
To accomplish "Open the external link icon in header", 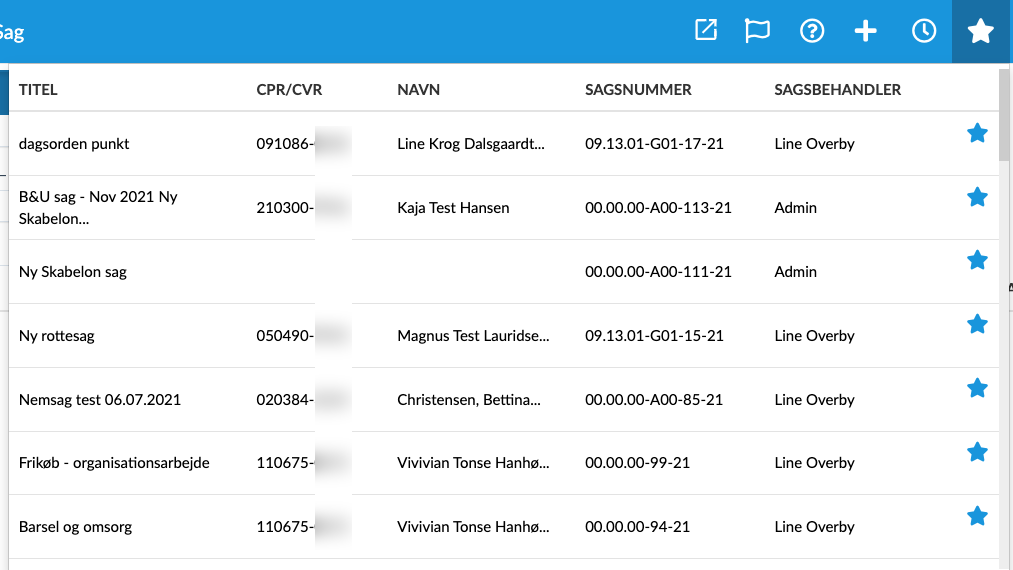I will (x=706, y=31).
